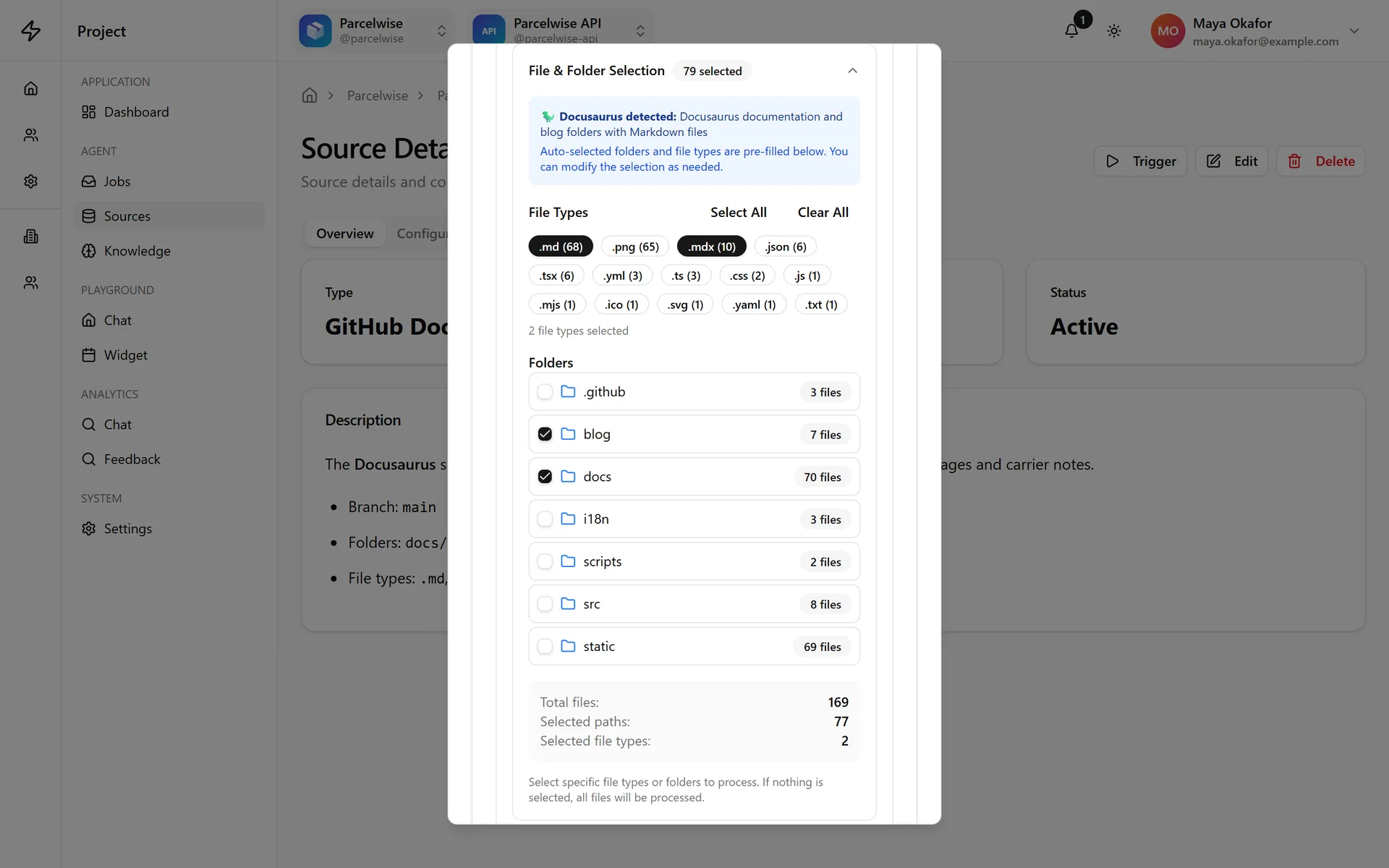The image size is (1389, 868).
Task: Open Settings under System
Action: click(169, 529)
